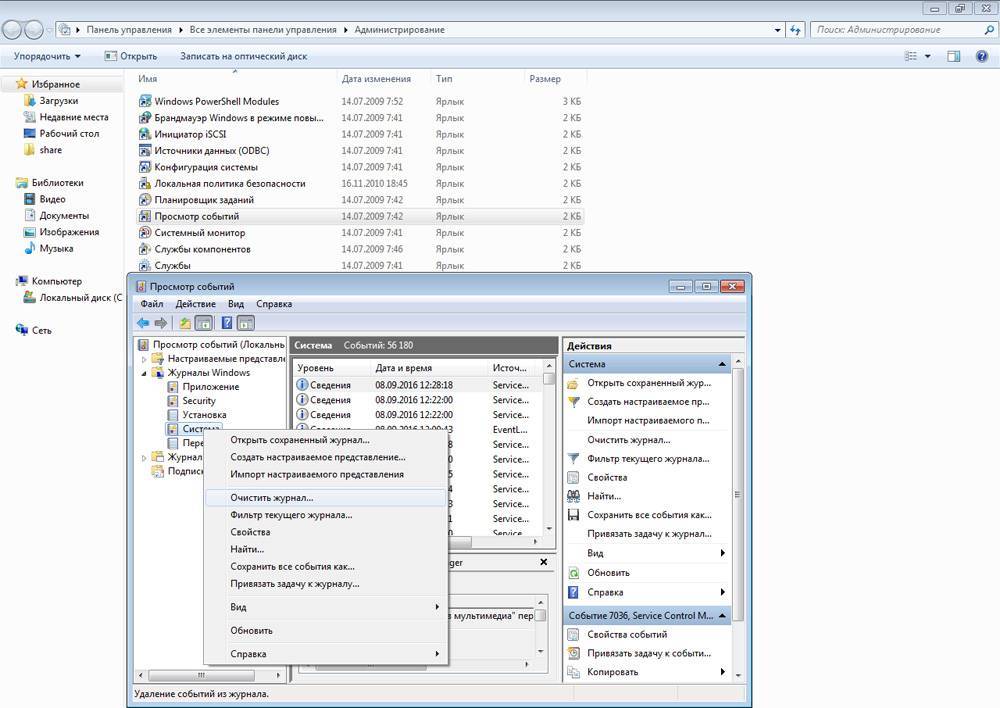Click the Security log icon in tree
The image size is (1000, 708).
pos(173,401)
